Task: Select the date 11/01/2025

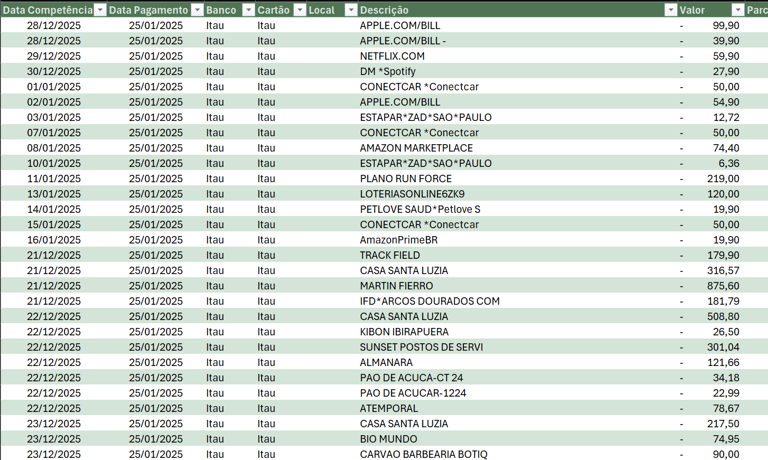Action: tap(53, 178)
